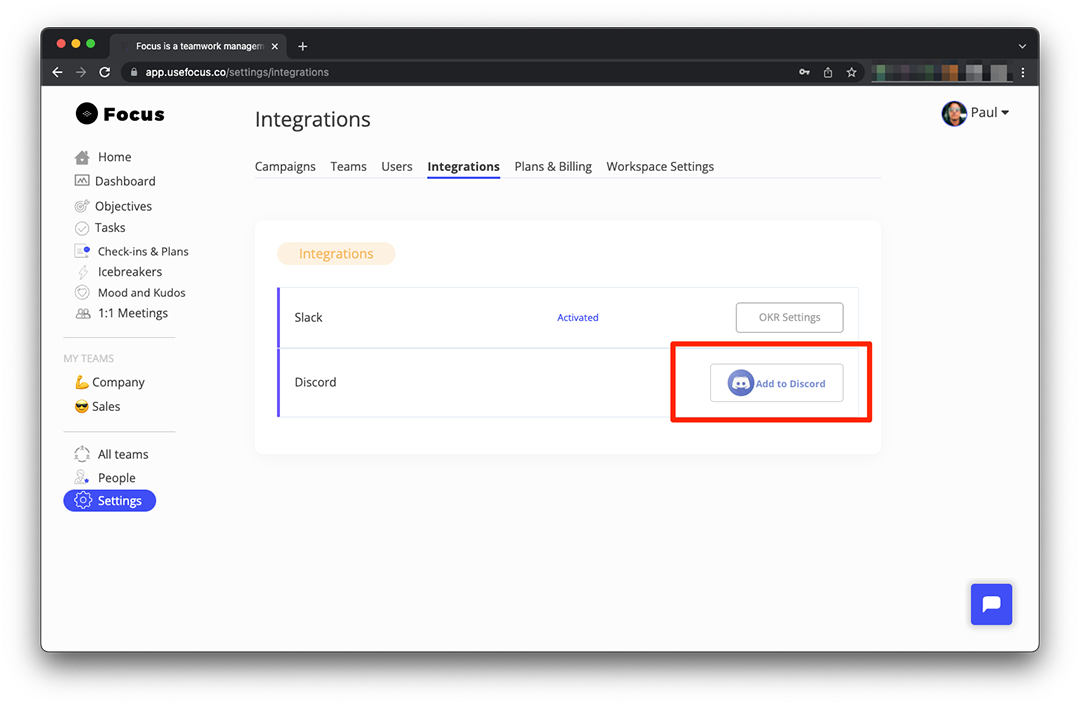Switch to the Teams tab

click(x=349, y=166)
